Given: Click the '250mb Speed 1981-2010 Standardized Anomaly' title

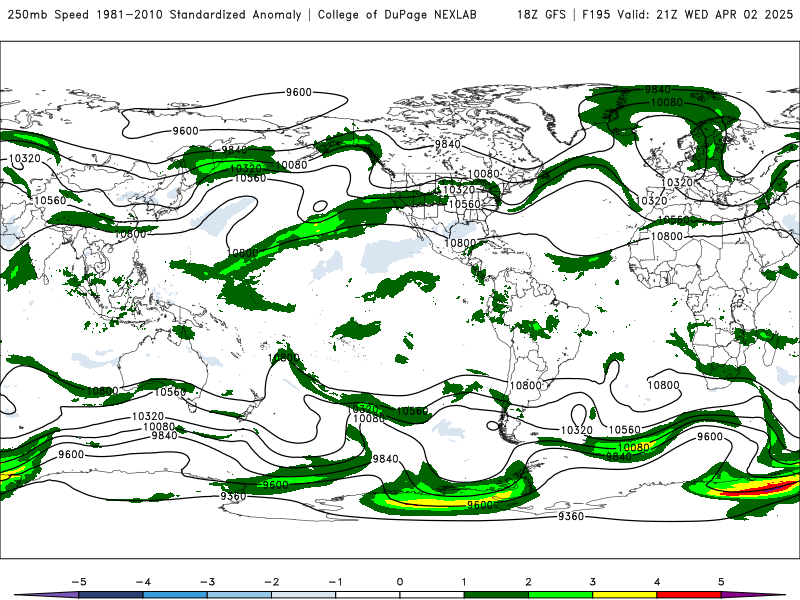Looking at the screenshot, I should (154, 15).
